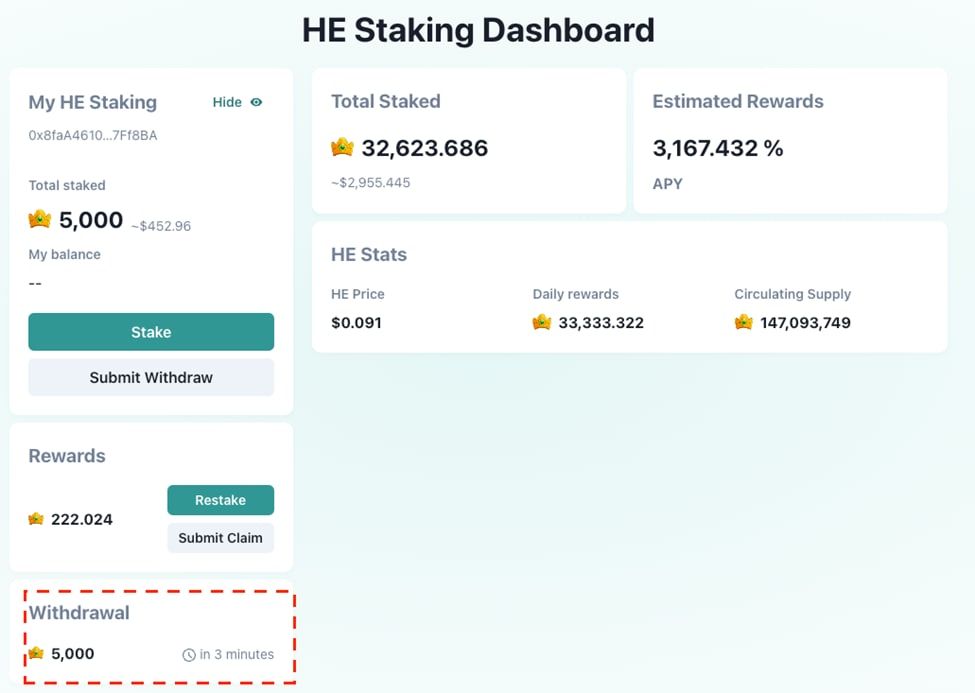
Task: Click the crown icon beside Circulating Supply value
Action: click(743, 322)
